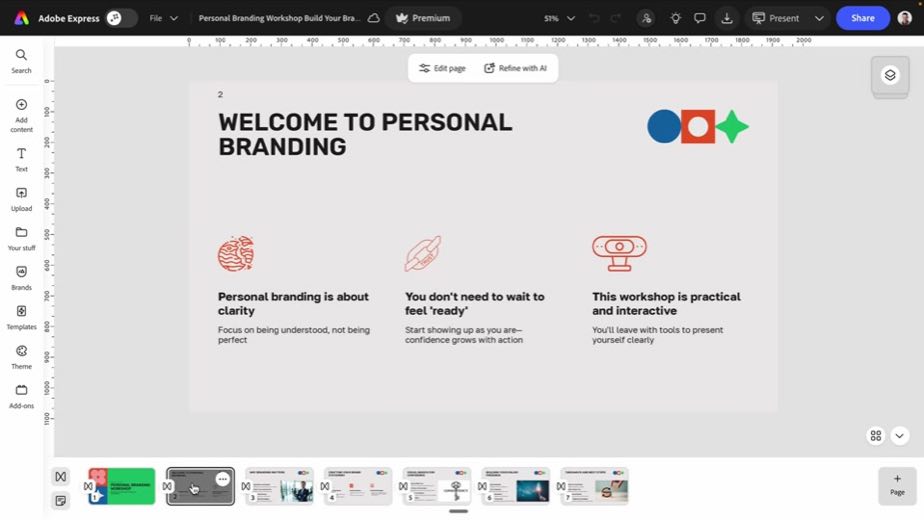Collapse the page strip chevron

tap(899, 436)
